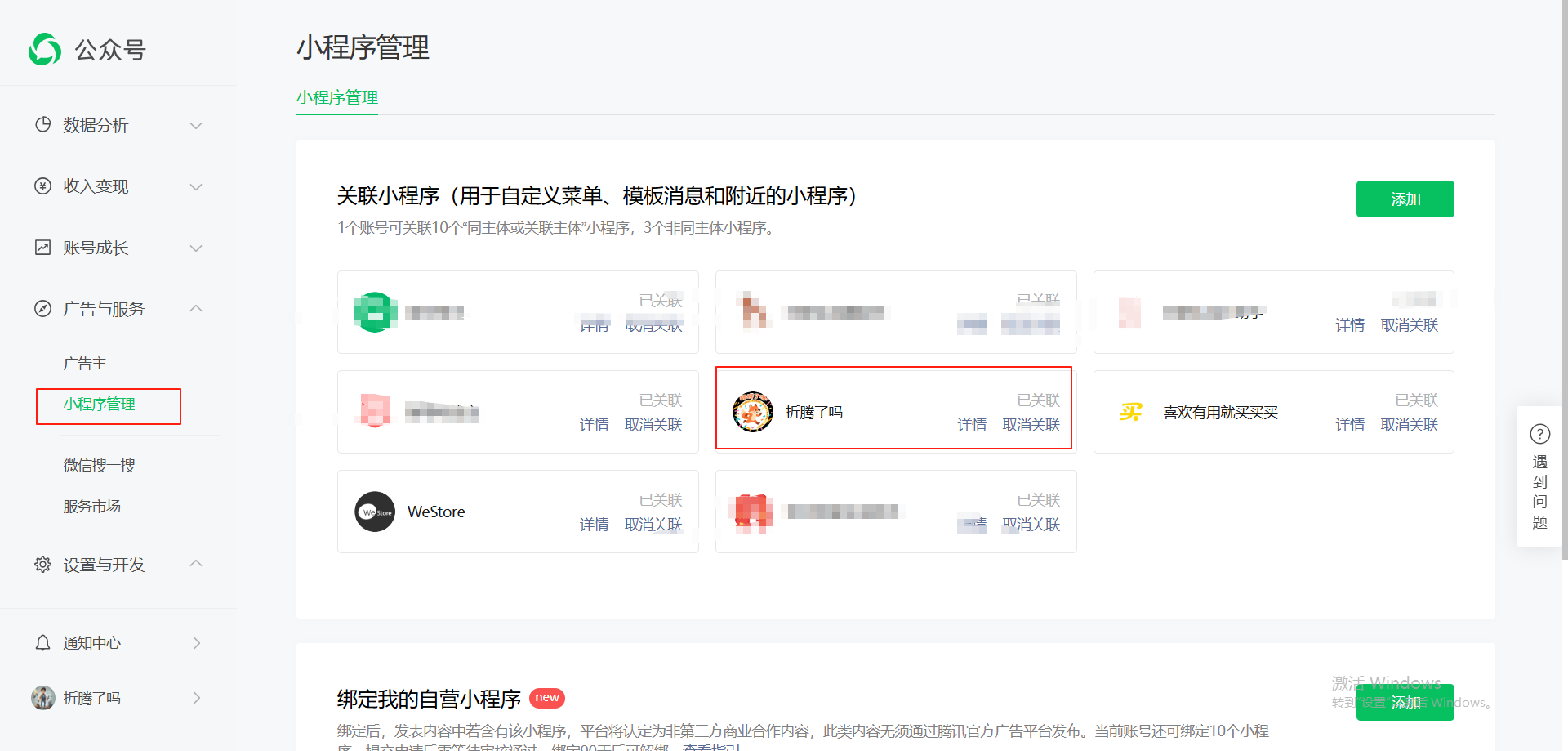
Task: Click the 数据分析 sidebar label
Action: 96,125
